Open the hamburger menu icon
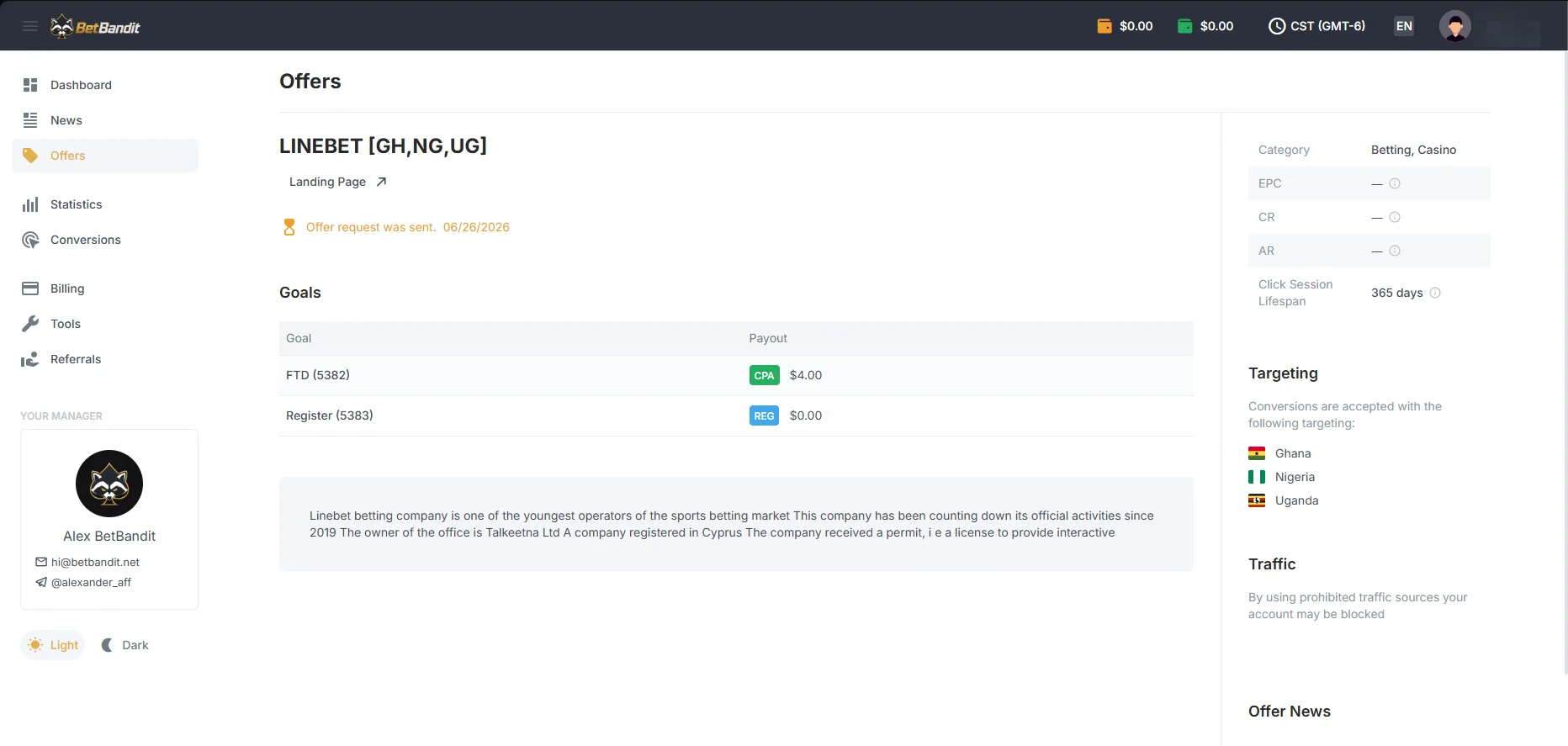The height and width of the screenshot is (746, 1568). tap(30, 26)
